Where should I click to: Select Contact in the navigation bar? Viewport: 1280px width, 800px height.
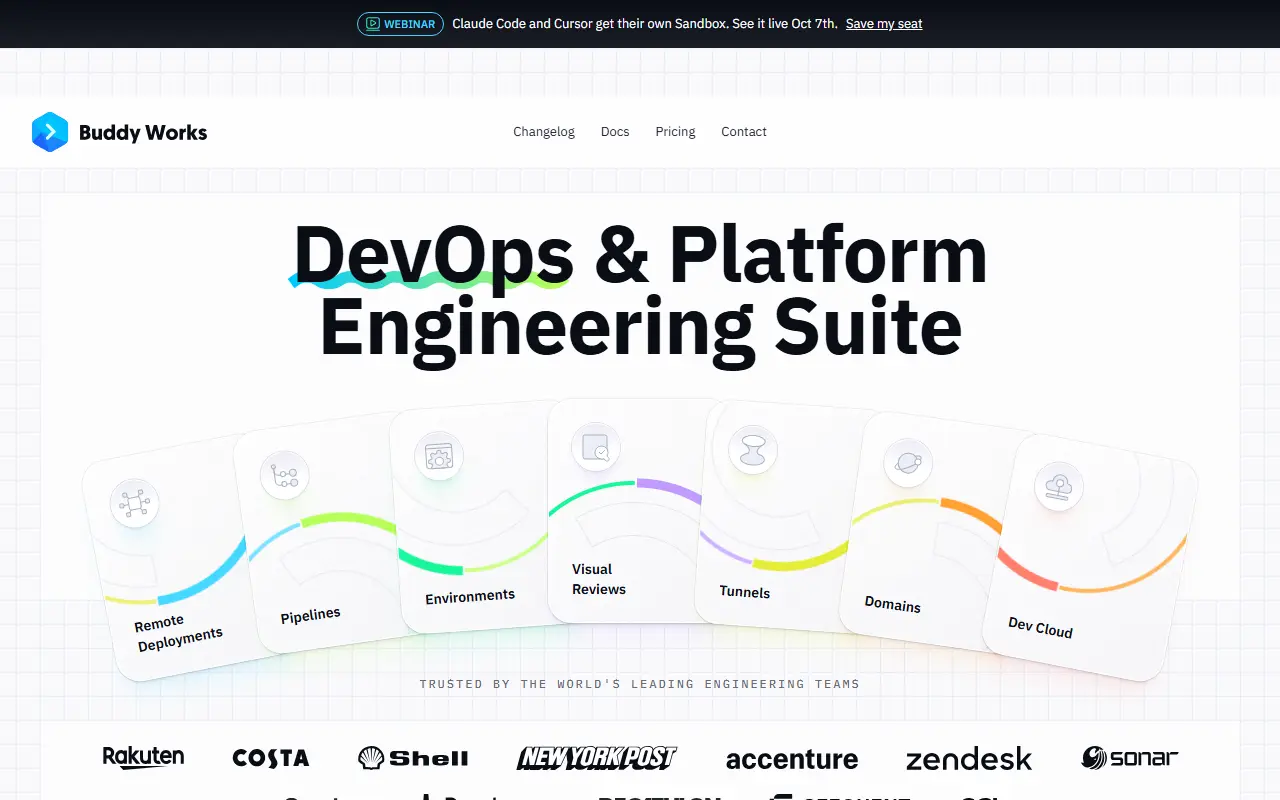744,132
